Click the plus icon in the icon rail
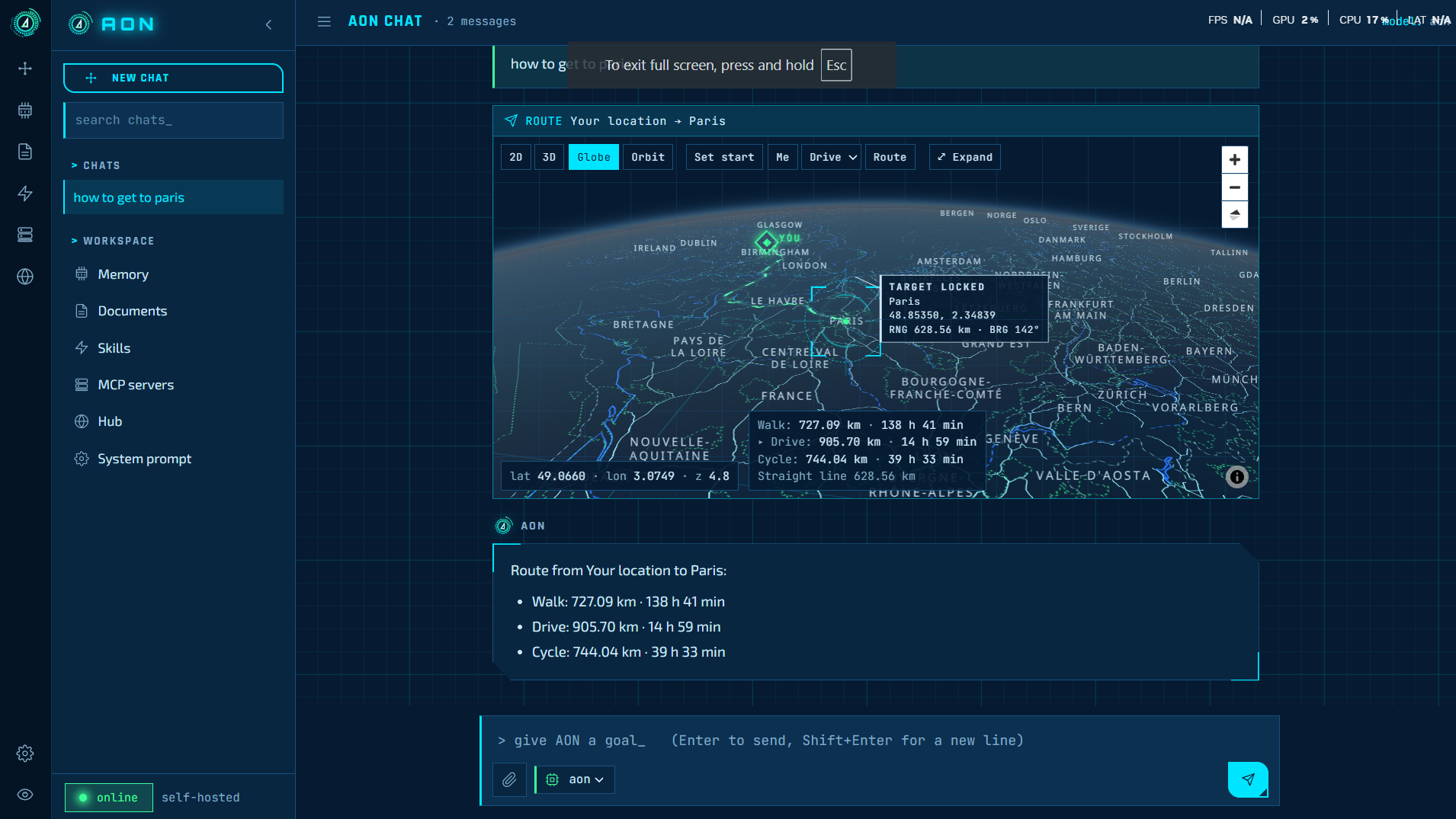Image resolution: width=1456 pixels, height=819 pixels. tap(25, 69)
